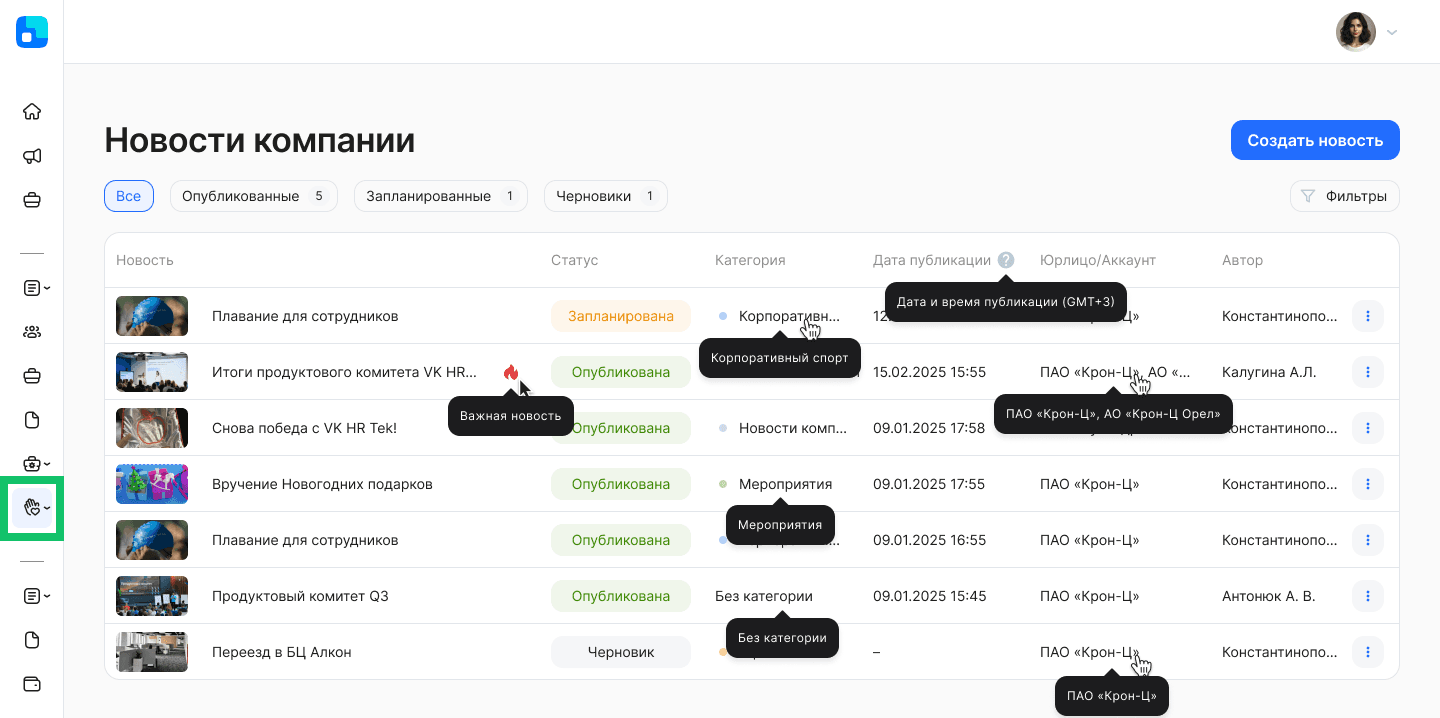Viewport: 1440px width, 718px height.
Task: Open the three-dot menu for Продуктовый комитет Q3
Action: tap(1367, 595)
